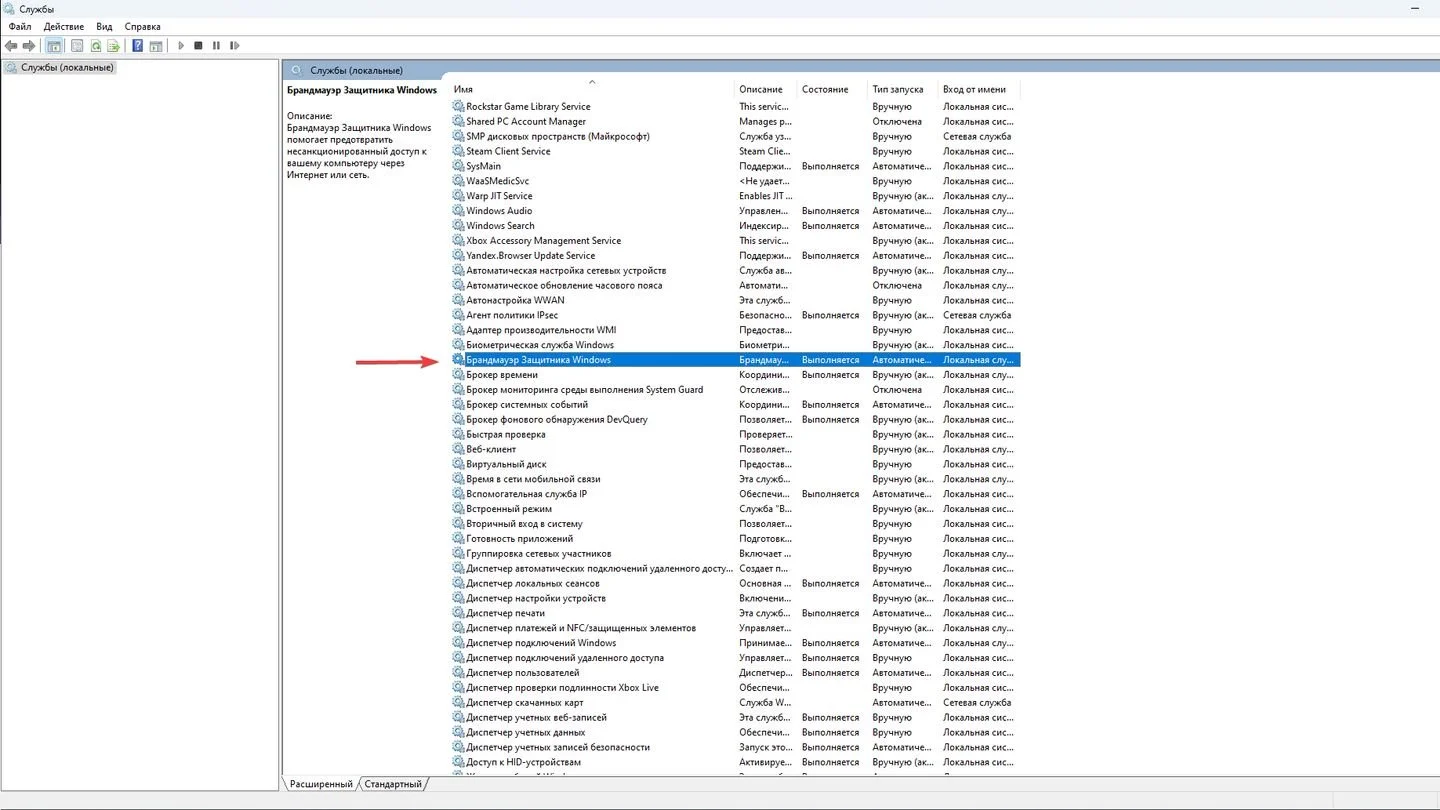Sort by the Тип запуска column header
The image size is (1440, 810).
(903, 89)
